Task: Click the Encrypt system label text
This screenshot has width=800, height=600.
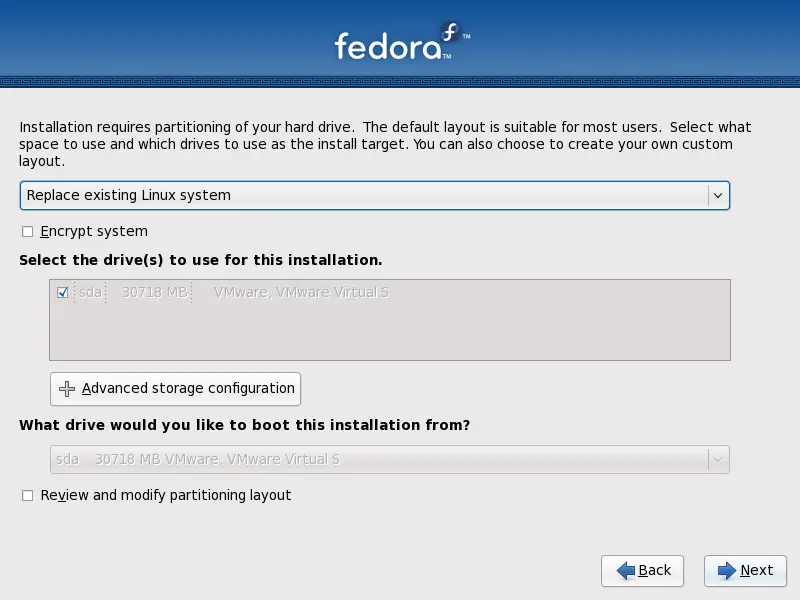Action: 94,232
